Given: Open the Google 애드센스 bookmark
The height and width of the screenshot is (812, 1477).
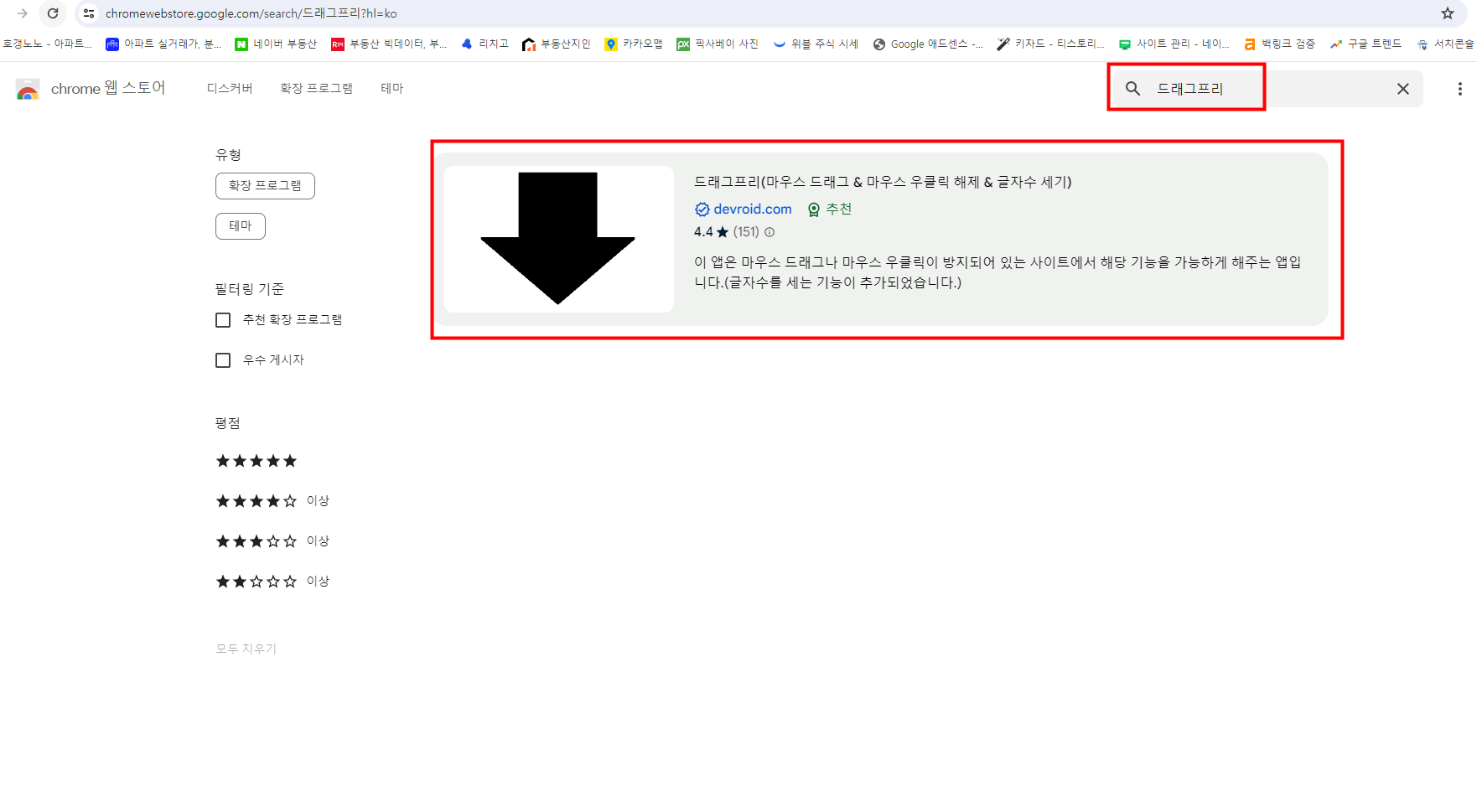Looking at the screenshot, I should [928, 44].
